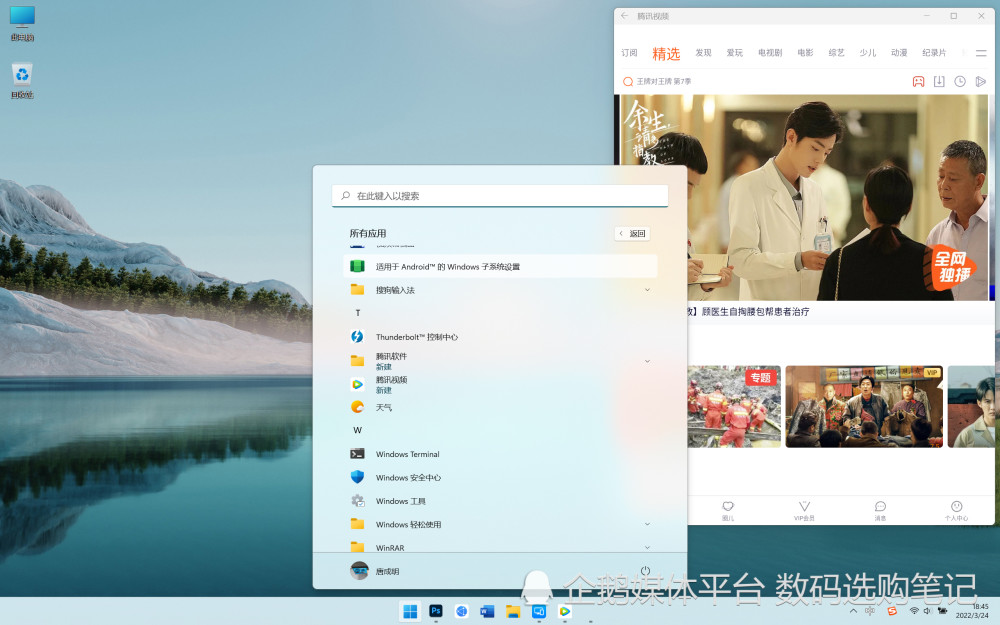Open the This PC desktop icon
Image resolution: width=1000 pixels, height=625 pixels.
[22, 24]
